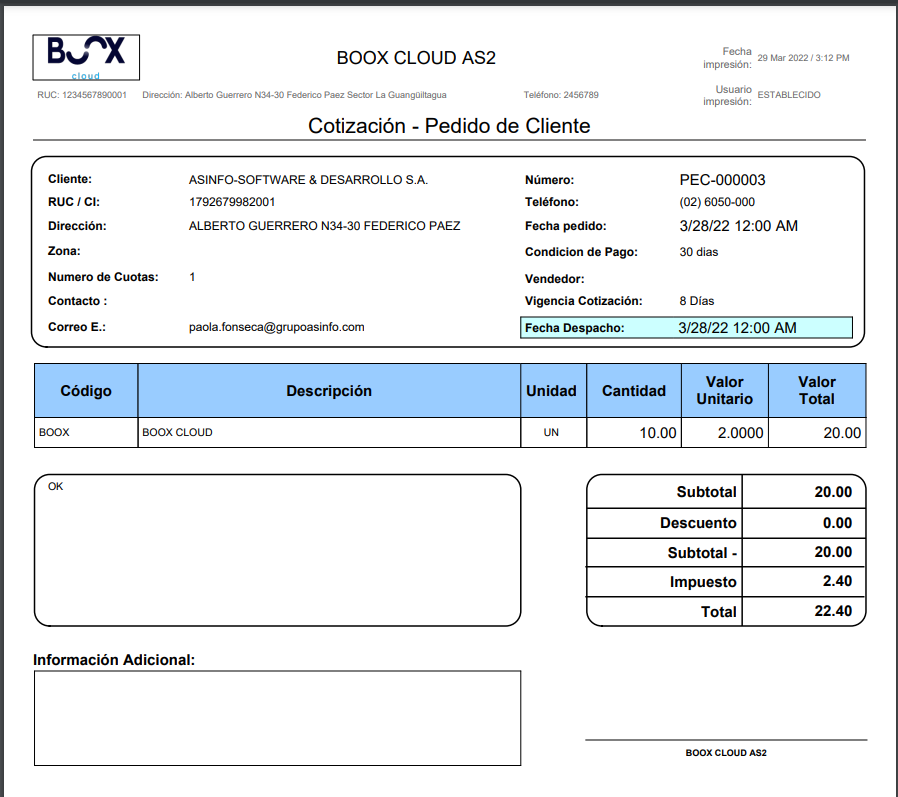Click the BOOX CLOUD AS2 signature caption
898x797 pixels.
pos(726,753)
